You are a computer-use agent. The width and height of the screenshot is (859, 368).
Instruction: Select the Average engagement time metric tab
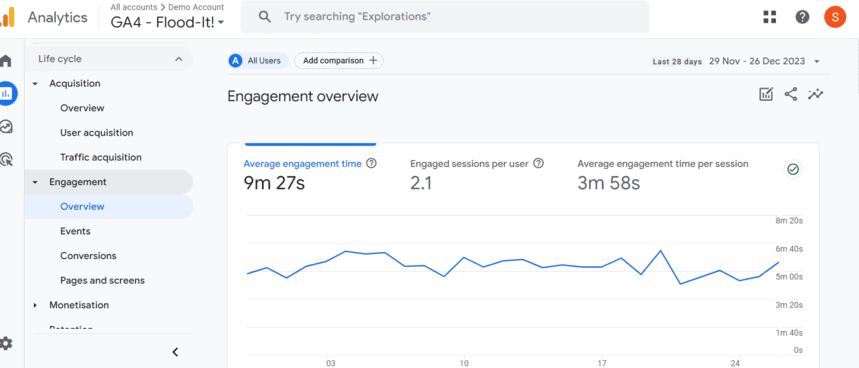click(310, 175)
